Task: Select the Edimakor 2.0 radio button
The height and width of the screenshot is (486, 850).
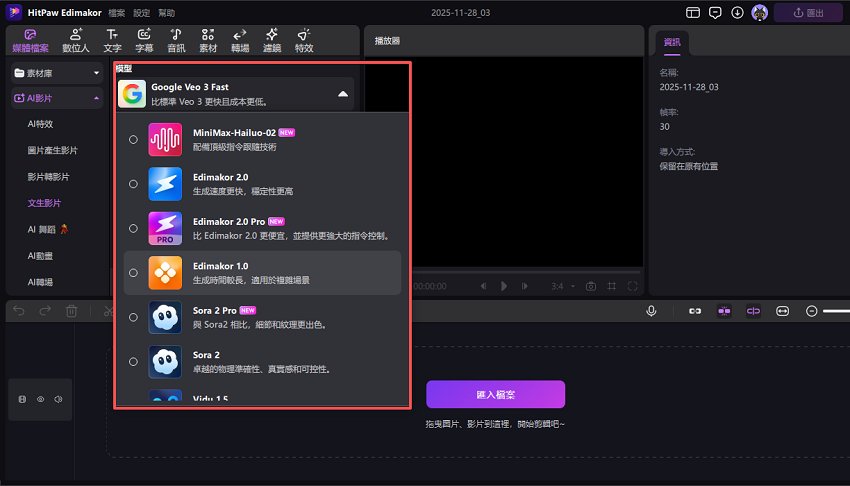Action: point(133,184)
